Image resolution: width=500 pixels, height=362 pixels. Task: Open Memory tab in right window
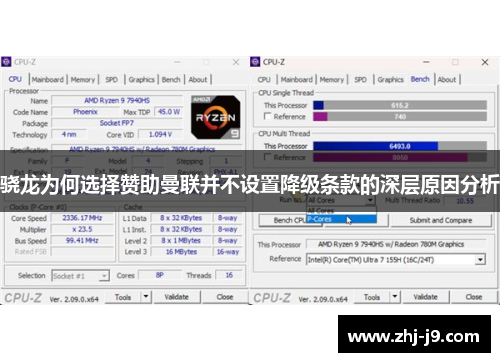(332, 80)
